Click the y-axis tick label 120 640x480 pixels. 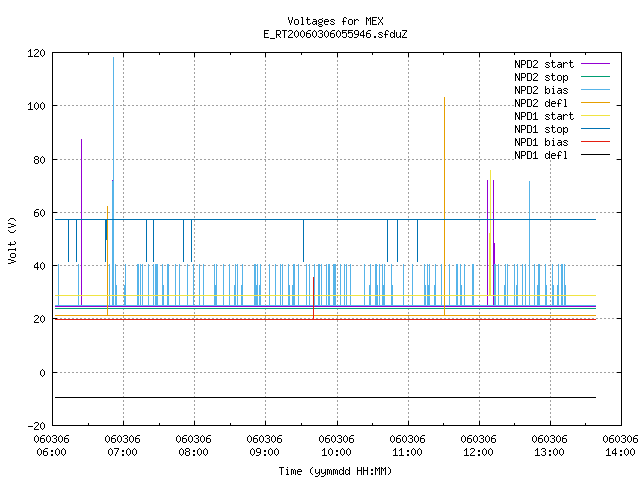36,53
